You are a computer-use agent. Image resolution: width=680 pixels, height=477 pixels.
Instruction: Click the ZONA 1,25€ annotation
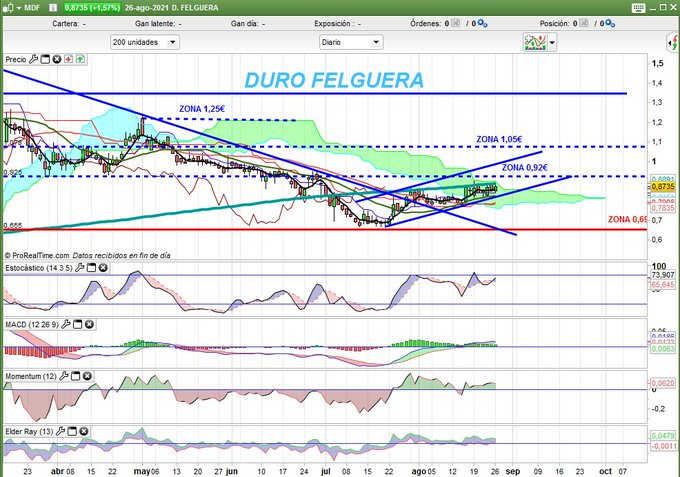click(202, 109)
